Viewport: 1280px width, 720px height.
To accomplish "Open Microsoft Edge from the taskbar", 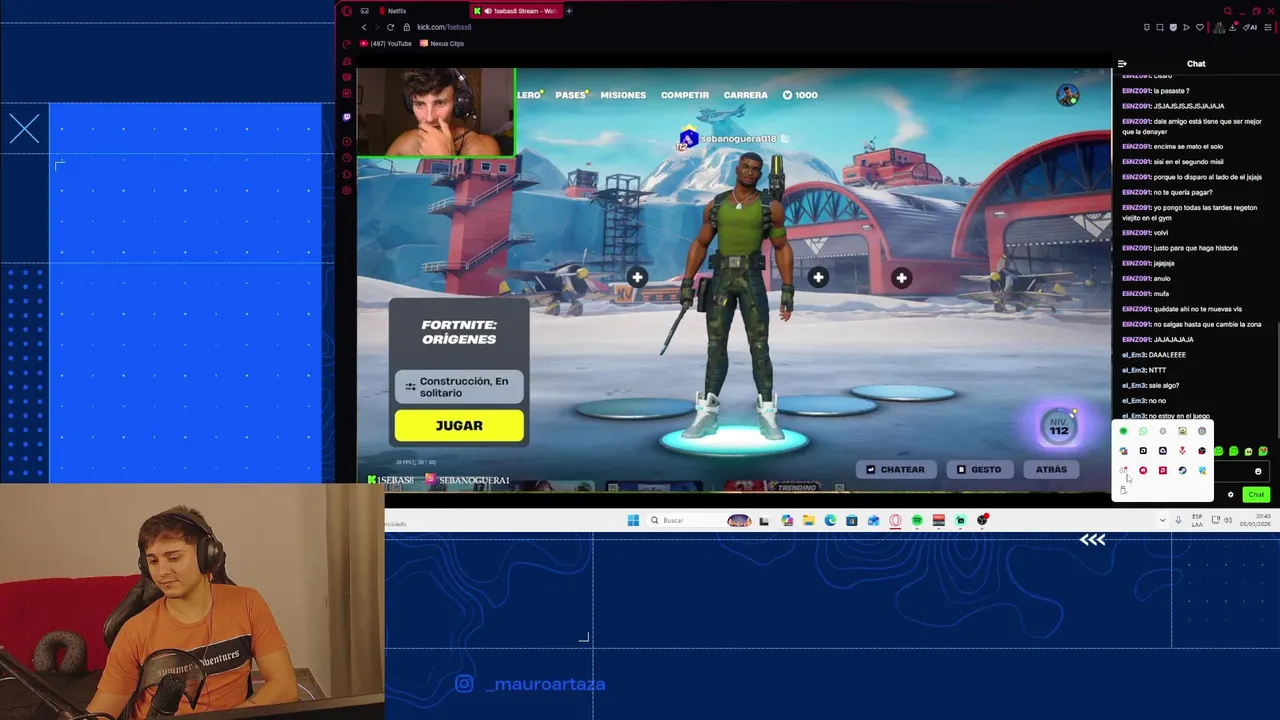I will click(x=830, y=520).
